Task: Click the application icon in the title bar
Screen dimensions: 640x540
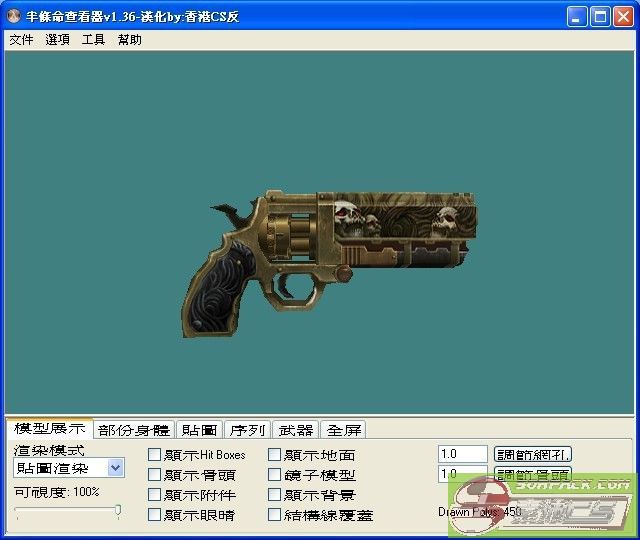Action: [x=14, y=16]
